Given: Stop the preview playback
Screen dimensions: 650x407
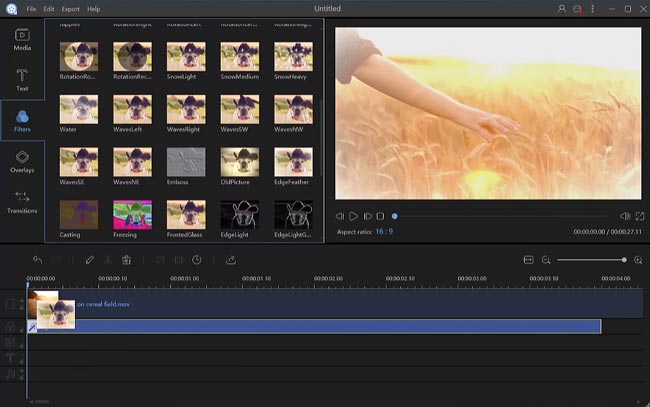Looking at the screenshot, I should click(380, 216).
